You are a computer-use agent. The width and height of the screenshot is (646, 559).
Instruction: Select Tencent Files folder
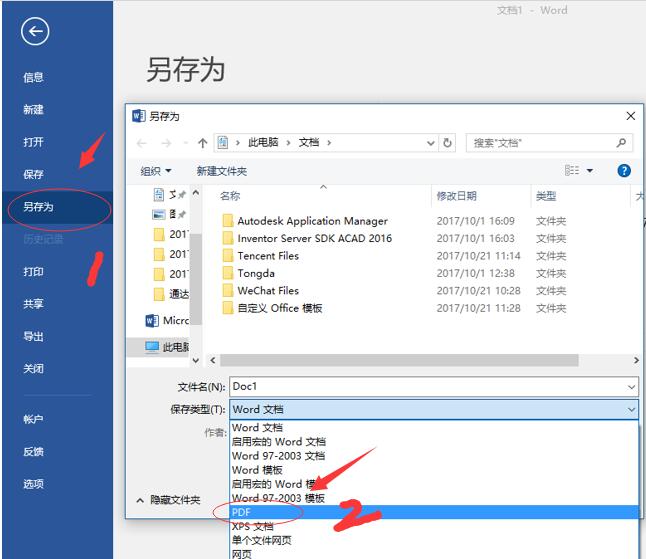260,256
